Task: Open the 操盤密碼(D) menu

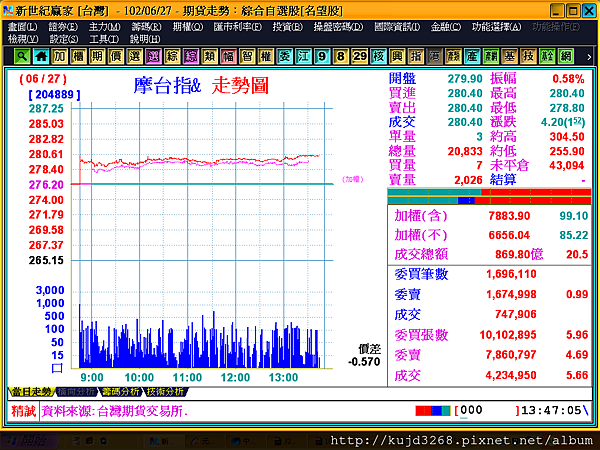Action: (338, 27)
